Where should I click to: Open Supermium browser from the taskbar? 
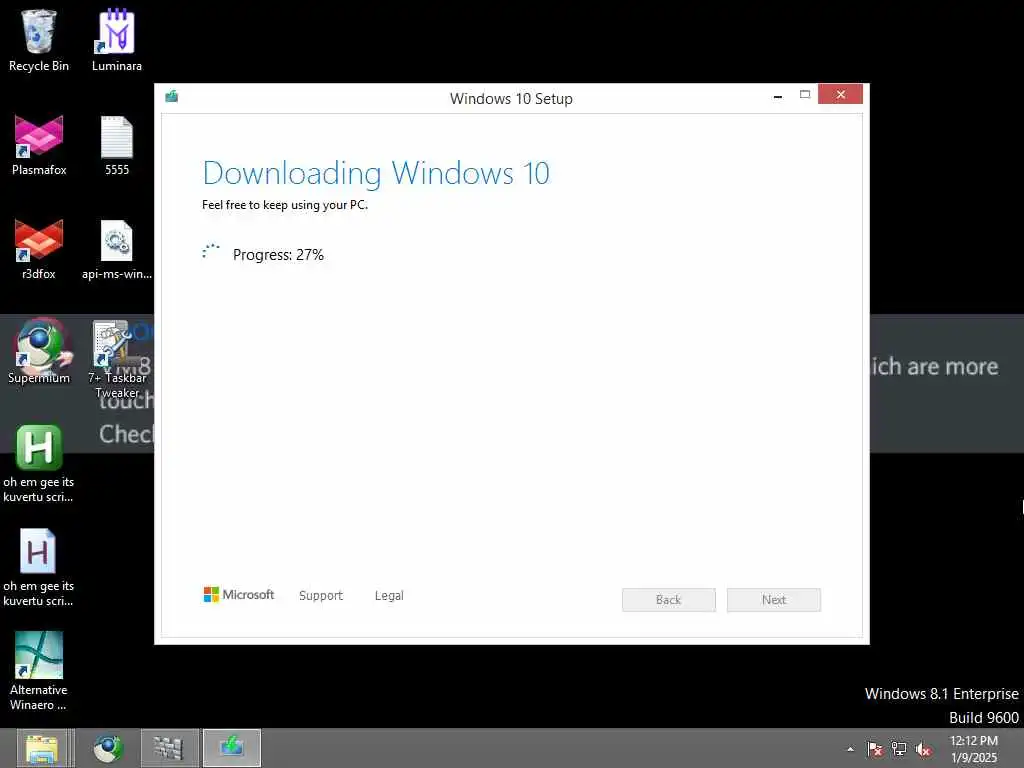108,748
